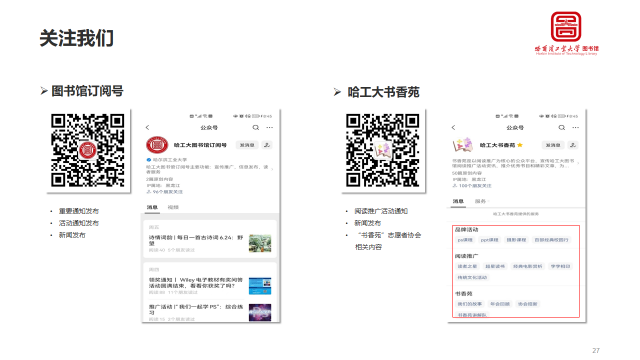Click the 发消息 button for 哈工大图书馆订阅号
The width and height of the screenshot is (640, 360).
click(x=247, y=145)
